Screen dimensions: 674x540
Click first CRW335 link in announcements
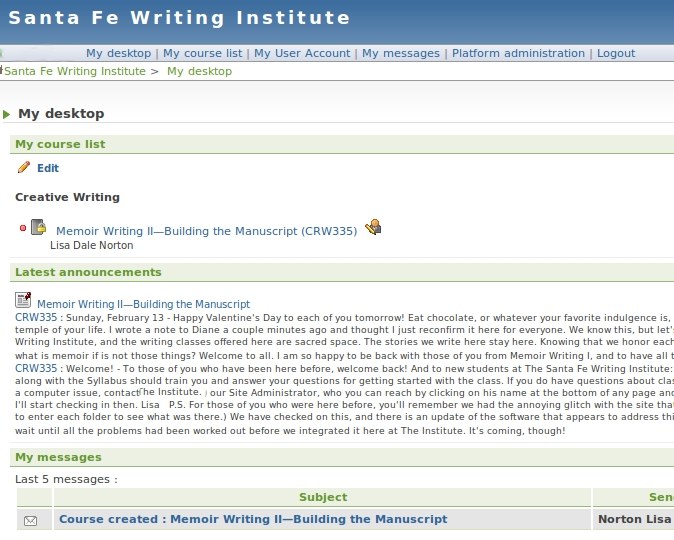(36, 317)
